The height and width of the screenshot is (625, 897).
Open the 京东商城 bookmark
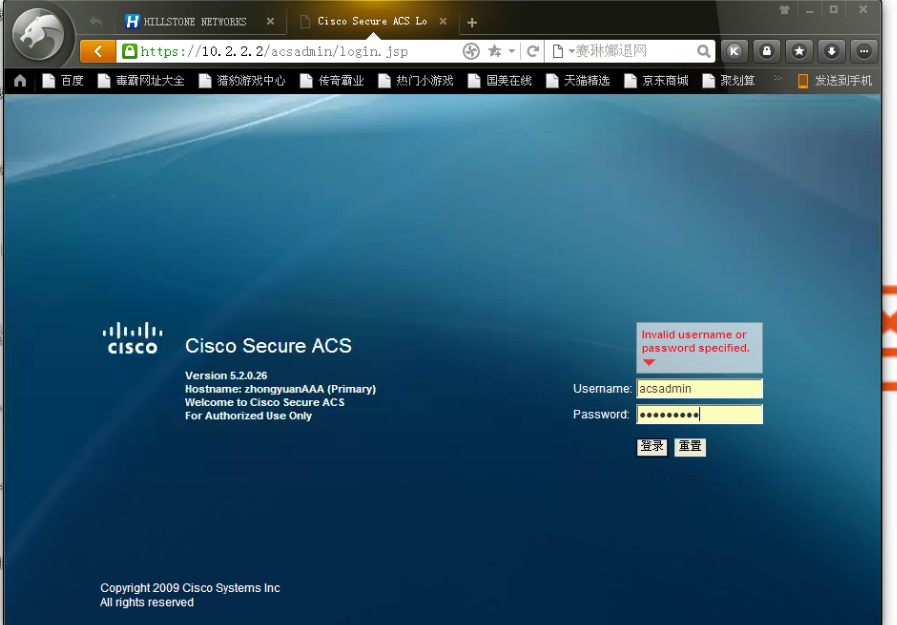click(x=656, y=81)
